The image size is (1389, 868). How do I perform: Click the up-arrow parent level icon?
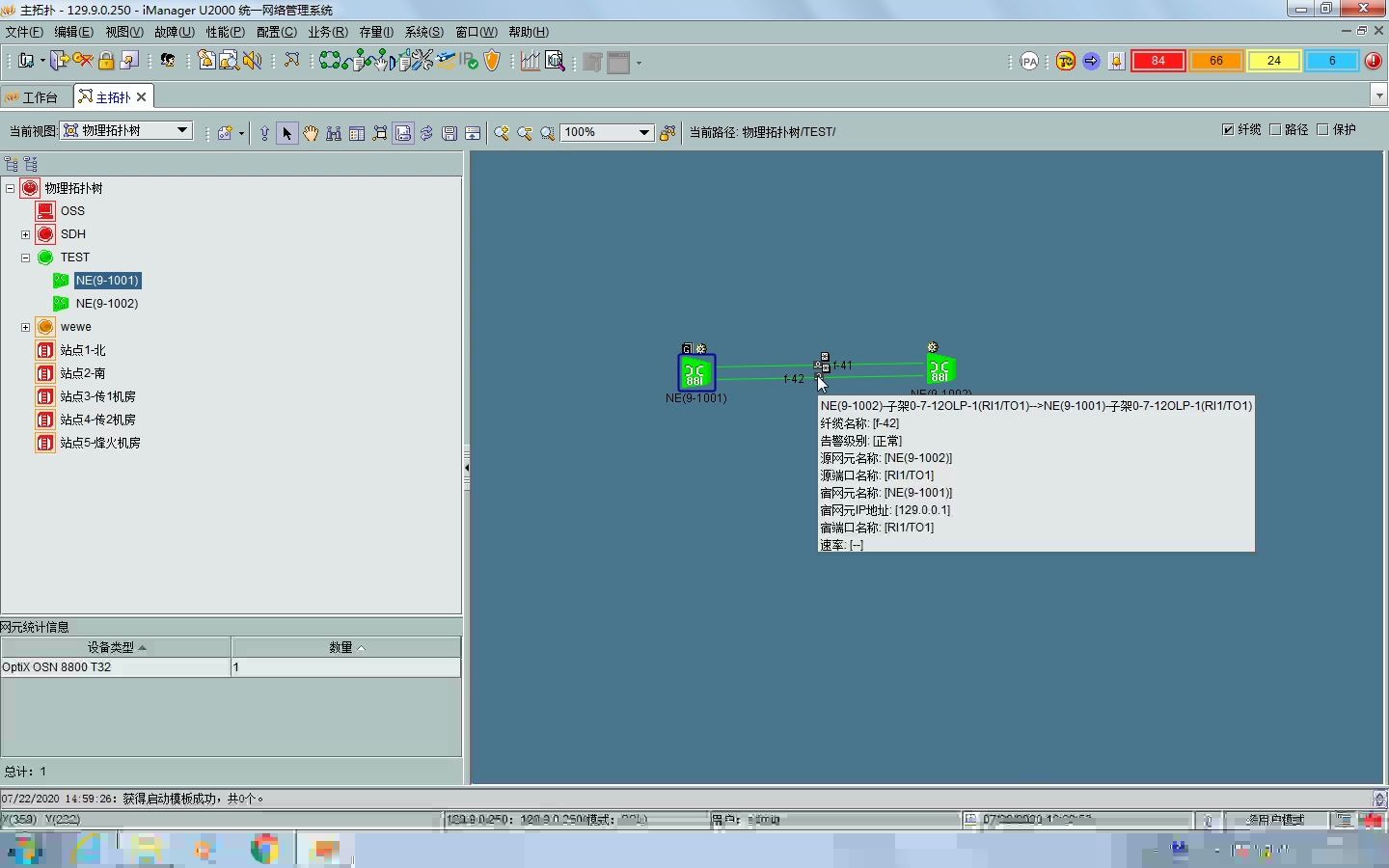coord(264,133)
